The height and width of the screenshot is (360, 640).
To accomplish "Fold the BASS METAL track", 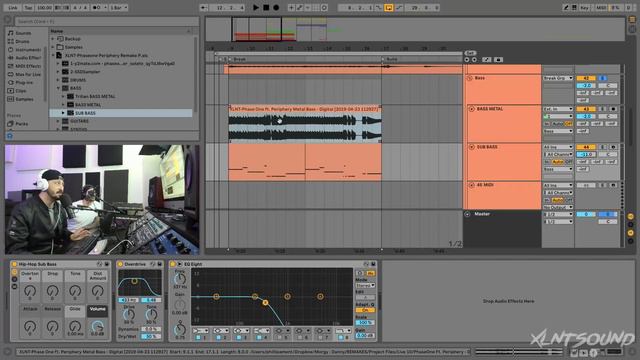I will (471, 109).
